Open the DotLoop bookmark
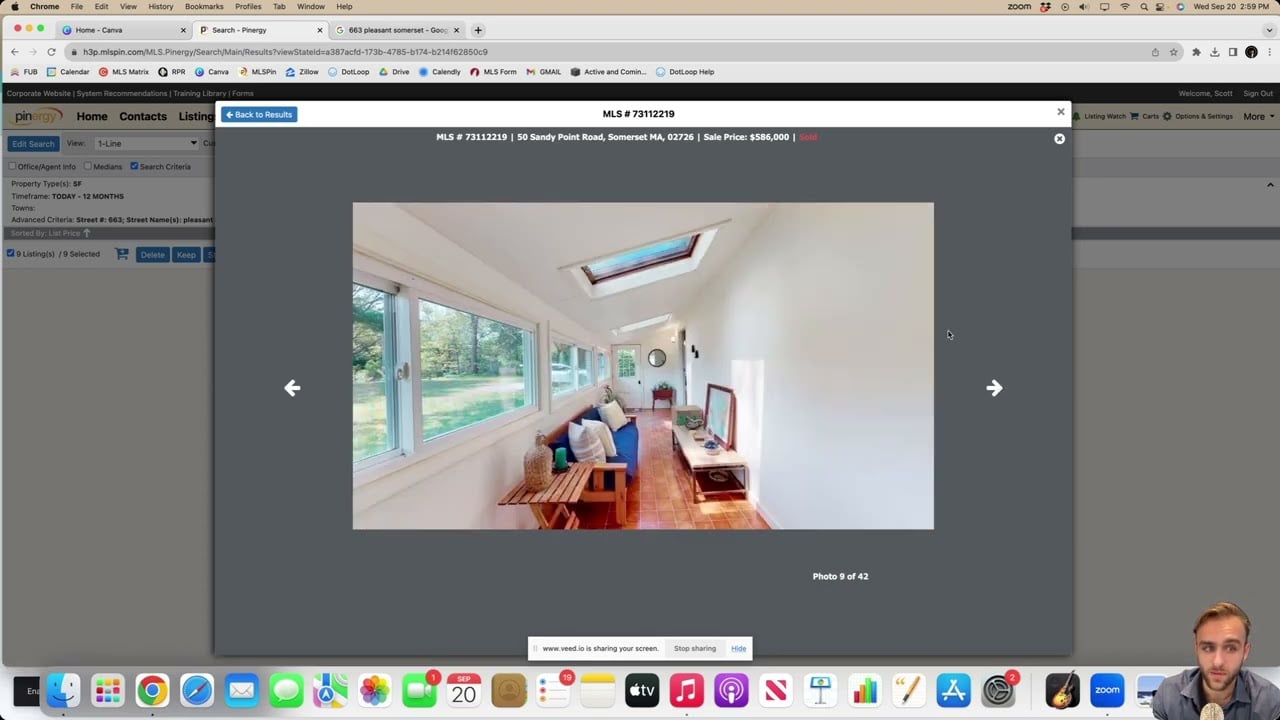The height and width of the screenshot is (720, 1280). tap(349, 72)
